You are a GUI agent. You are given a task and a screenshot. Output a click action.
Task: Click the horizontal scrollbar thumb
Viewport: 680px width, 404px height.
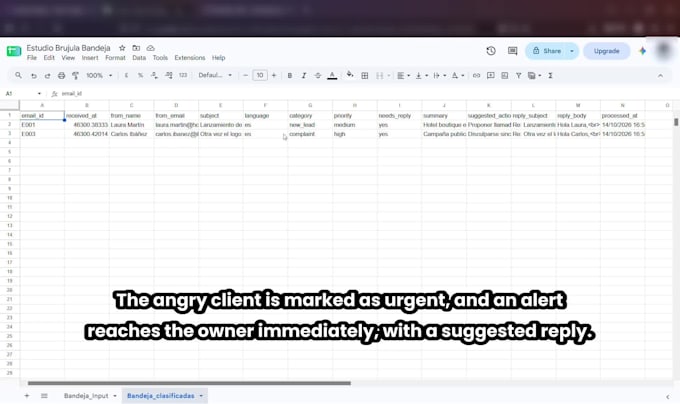coord(189,383)
